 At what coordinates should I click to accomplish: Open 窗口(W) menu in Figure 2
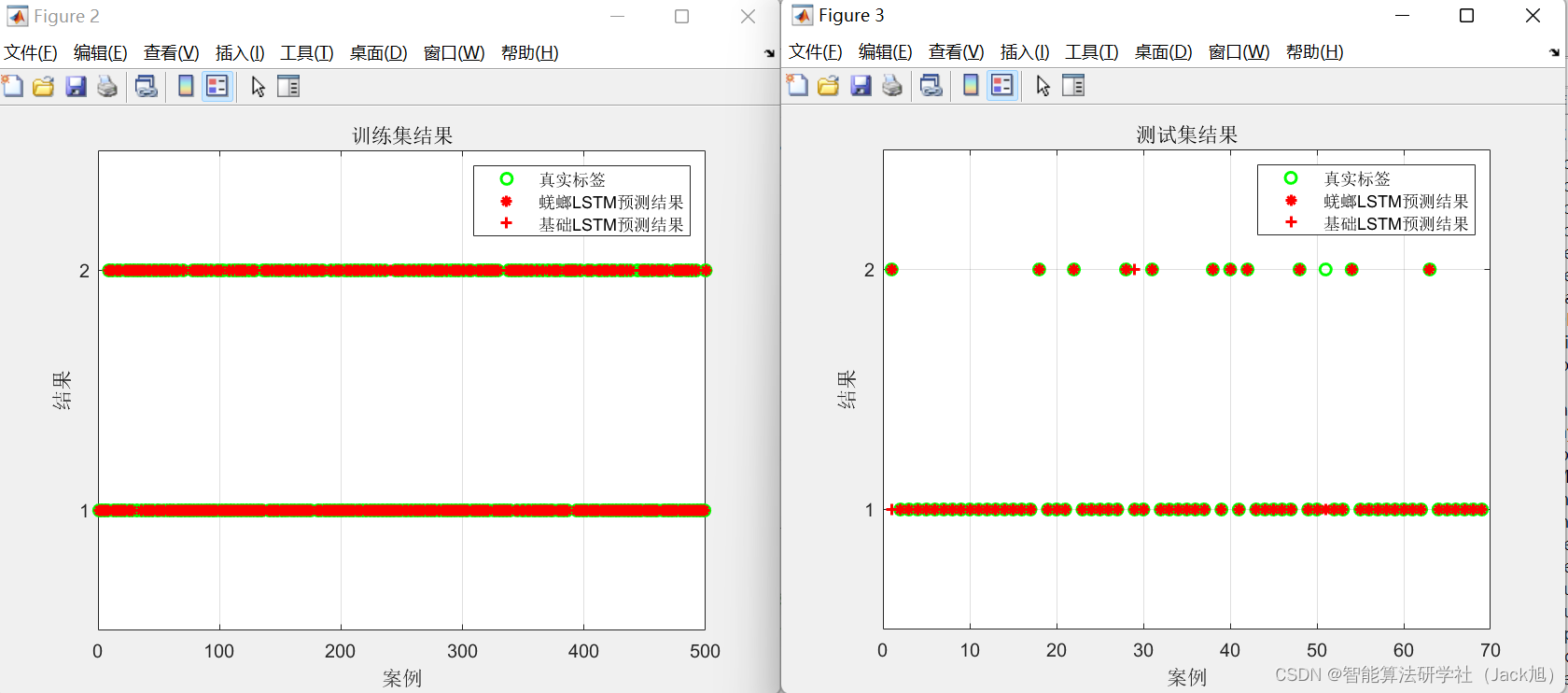tap(455, 53)
